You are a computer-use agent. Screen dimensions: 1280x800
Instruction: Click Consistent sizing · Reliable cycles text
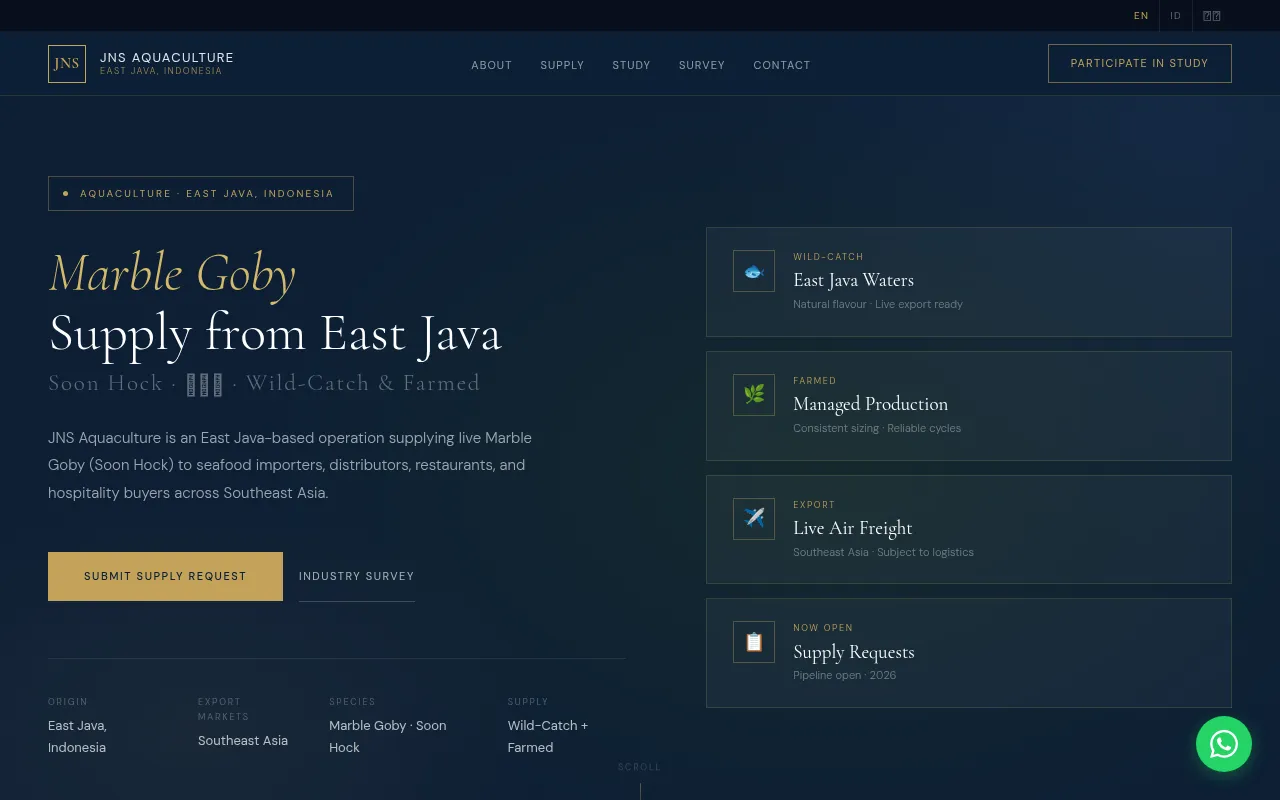pyautogui.click(x=877, y=428)
